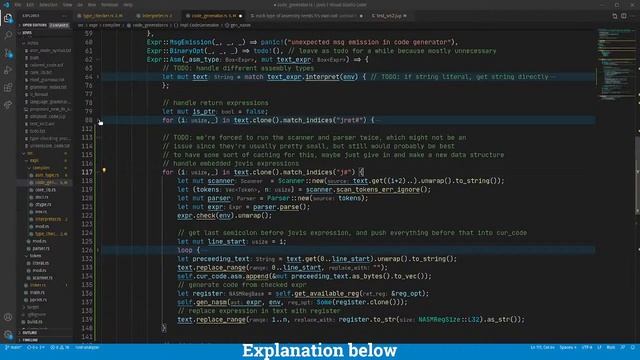
Task: Click line number 117 in the gutter
Action: point(87,172)
